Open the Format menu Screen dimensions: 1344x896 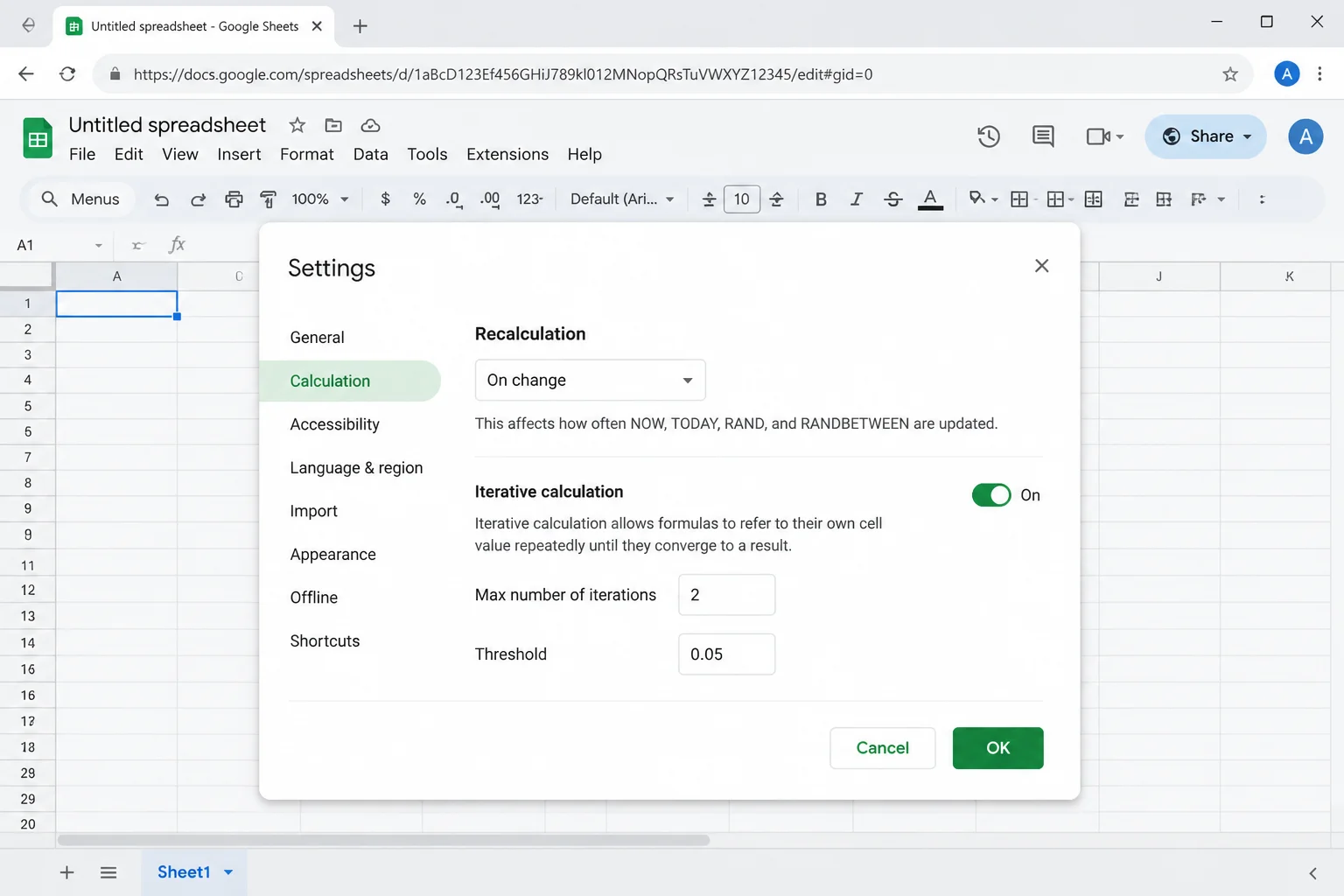tap(307, 154)
